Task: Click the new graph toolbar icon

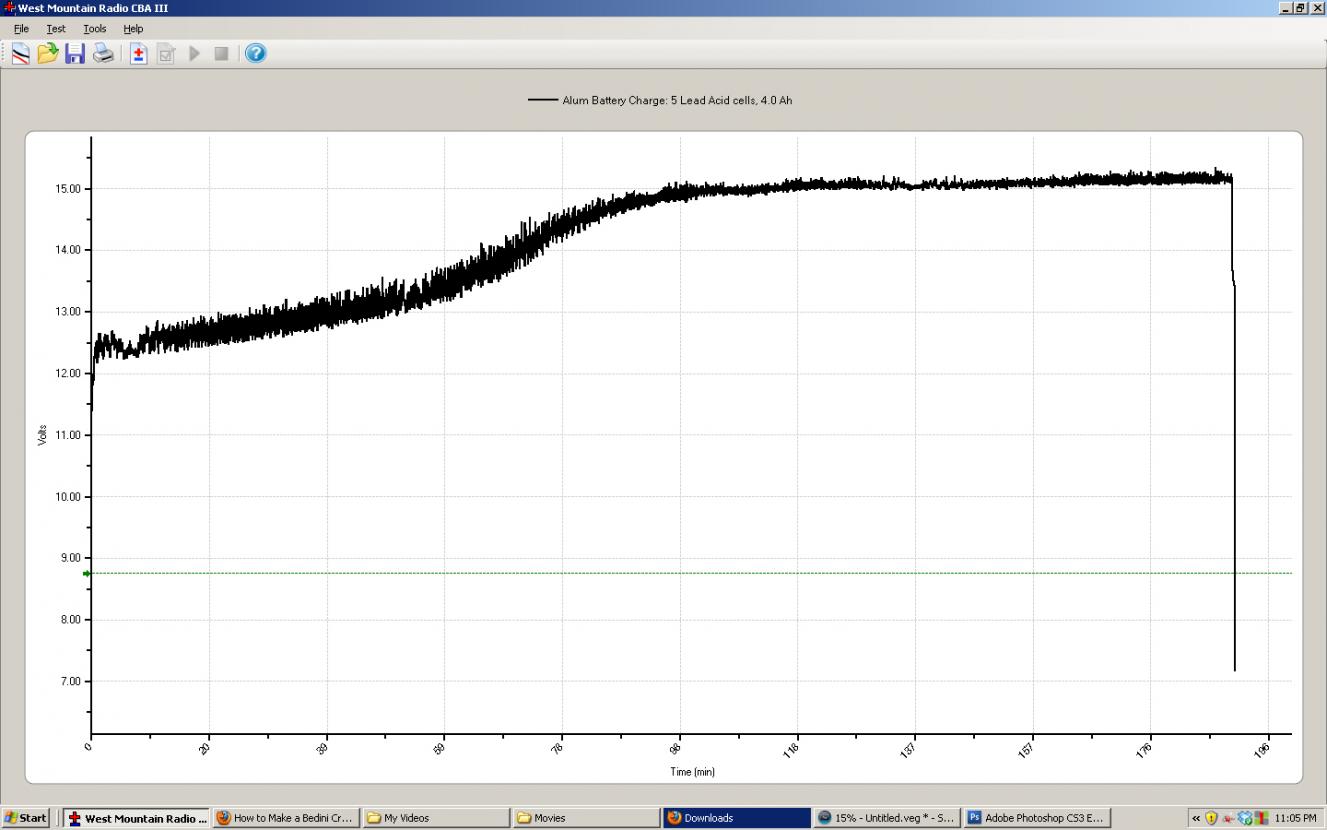Action: pyautogui.click(x=20, y=54)
